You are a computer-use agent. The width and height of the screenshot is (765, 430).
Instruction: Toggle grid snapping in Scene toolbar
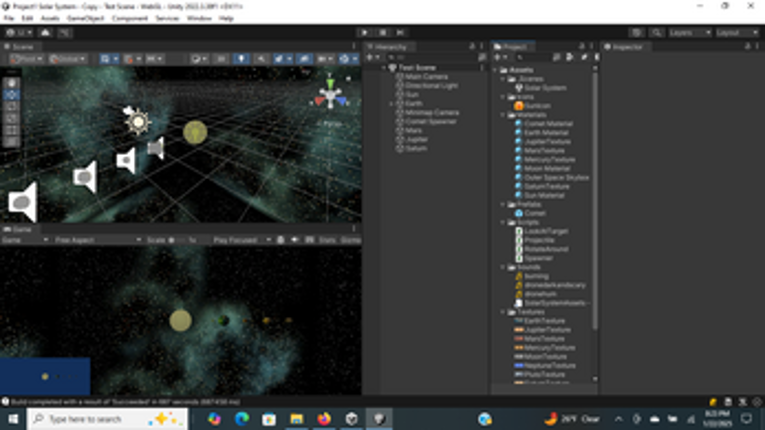tap(129, 59)
